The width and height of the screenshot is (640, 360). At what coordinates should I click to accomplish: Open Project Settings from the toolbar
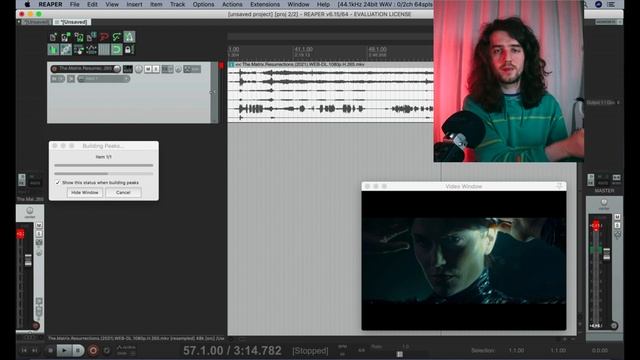(91, 37)
